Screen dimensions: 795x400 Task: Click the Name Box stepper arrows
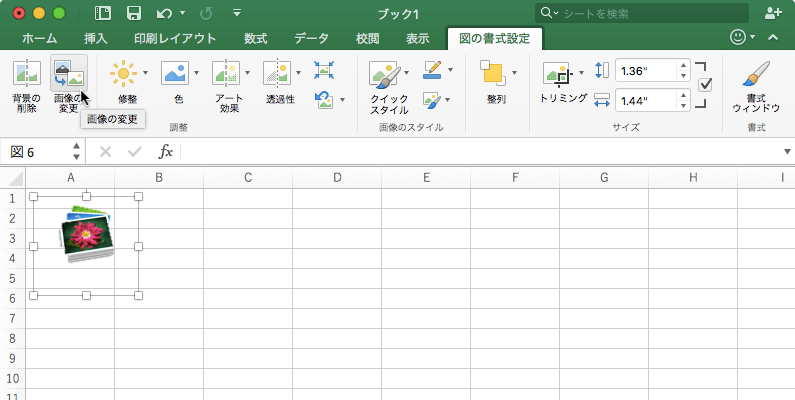[x=77, y=152]
